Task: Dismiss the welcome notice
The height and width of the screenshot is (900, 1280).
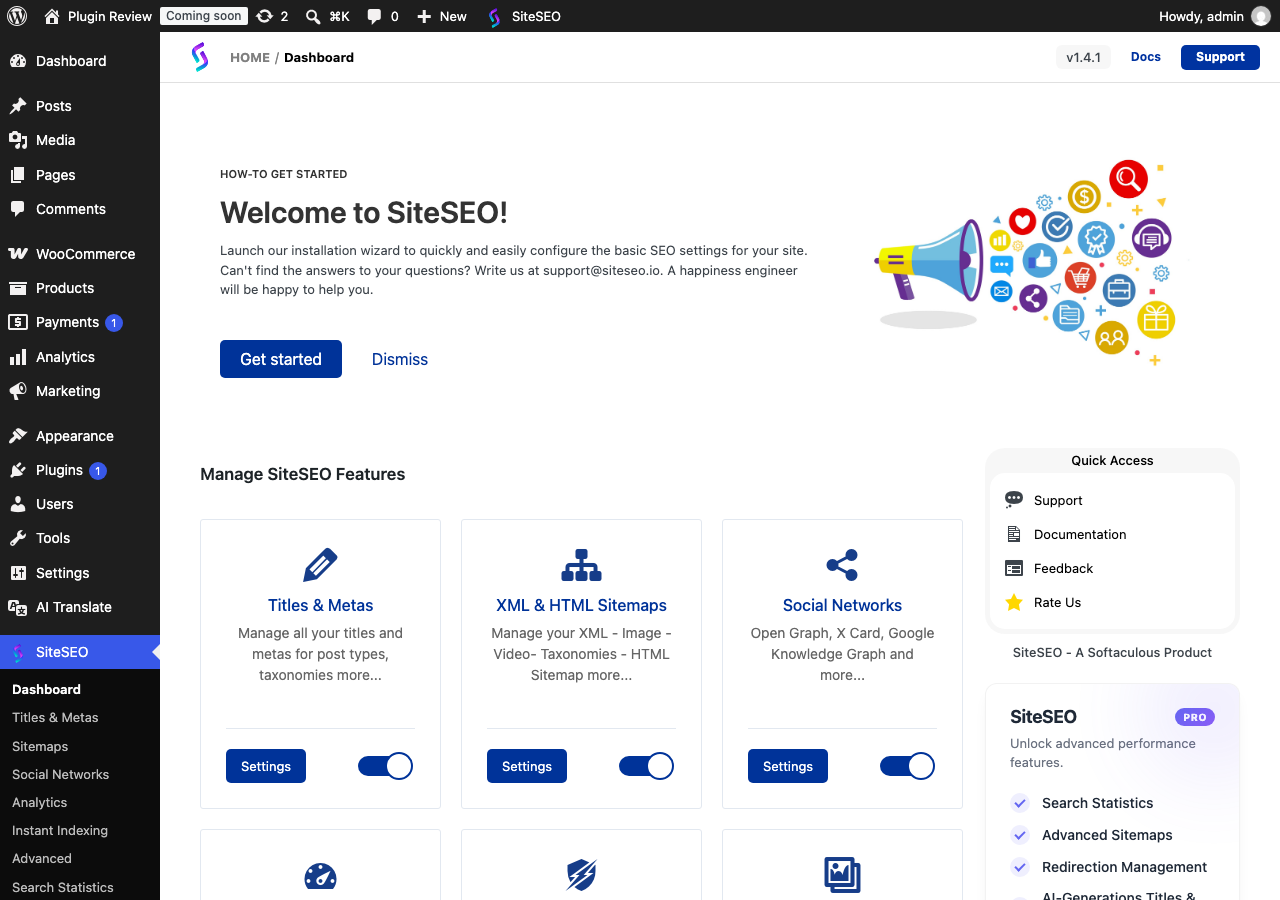Action: coord(400,359)
